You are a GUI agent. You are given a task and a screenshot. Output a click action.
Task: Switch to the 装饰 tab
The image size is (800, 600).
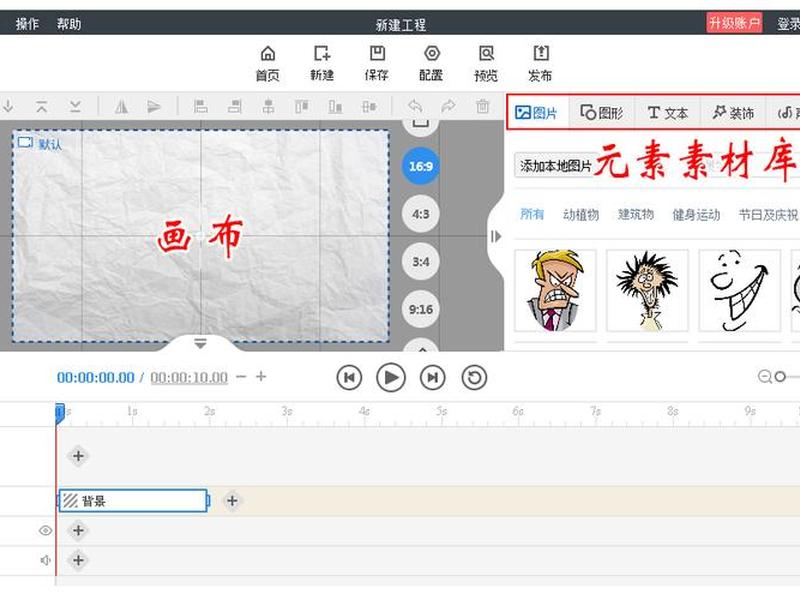point(733,112)
